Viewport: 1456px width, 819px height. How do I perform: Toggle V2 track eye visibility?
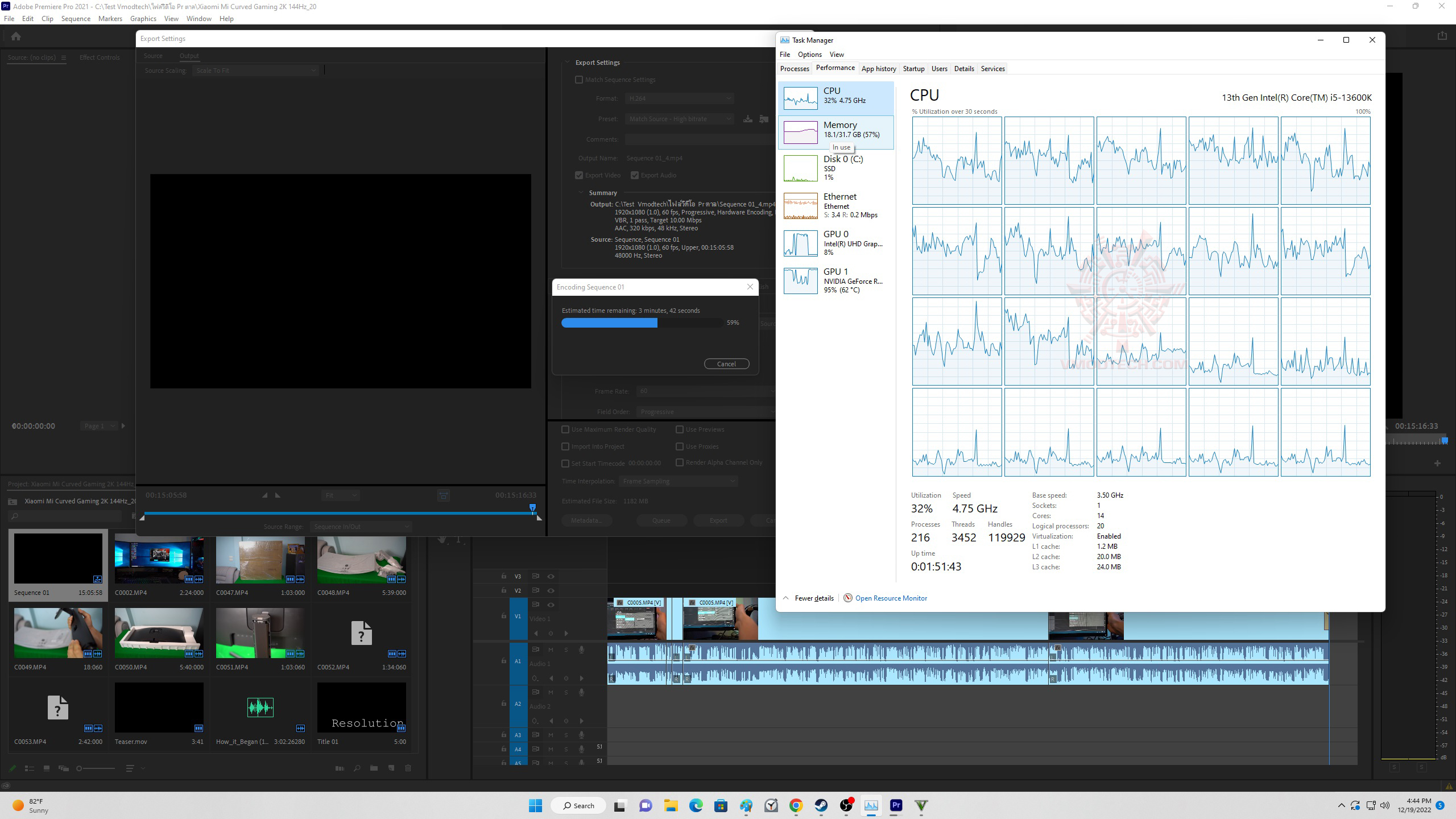coord(551,591)
